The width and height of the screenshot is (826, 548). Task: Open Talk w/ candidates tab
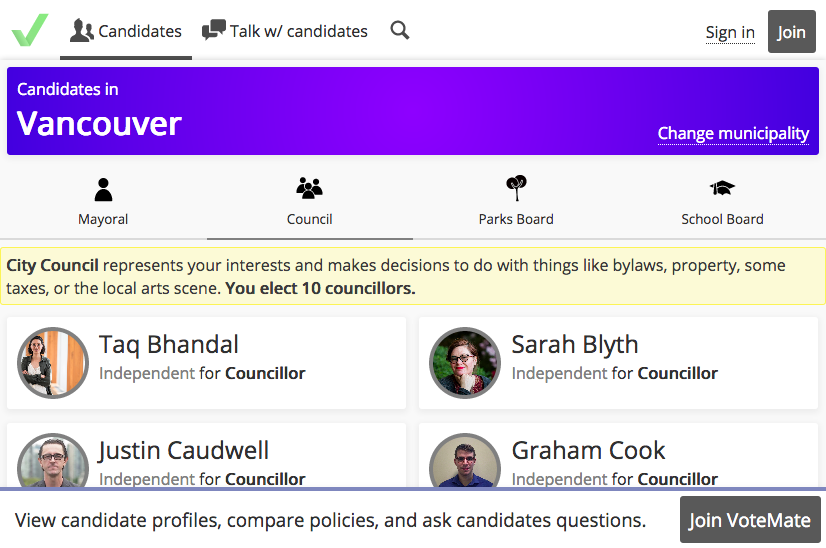(285, 31)
